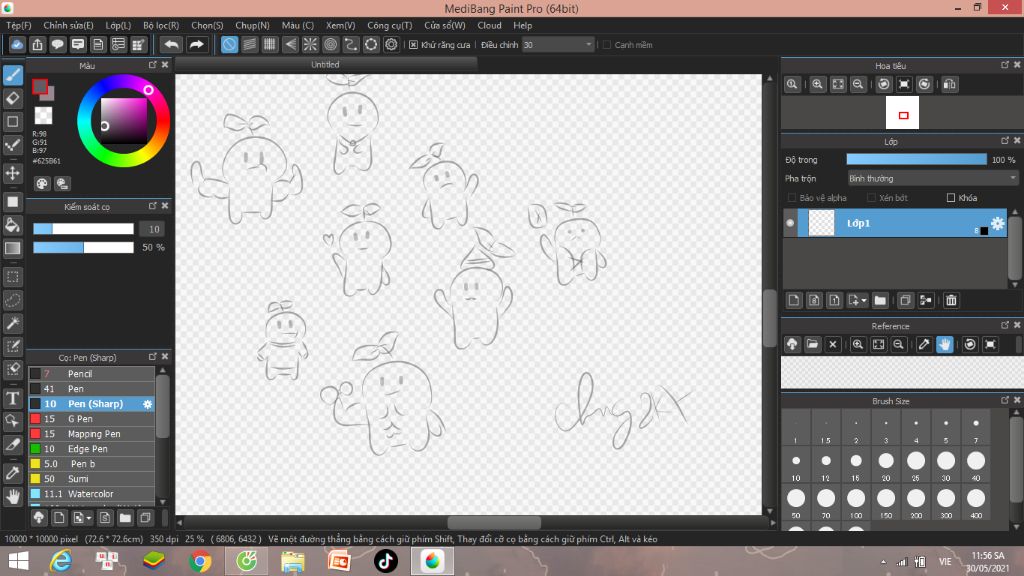This screenshot has height=576, width=1024.
Task: Select the G Pen brush
Action: point(91,419)
